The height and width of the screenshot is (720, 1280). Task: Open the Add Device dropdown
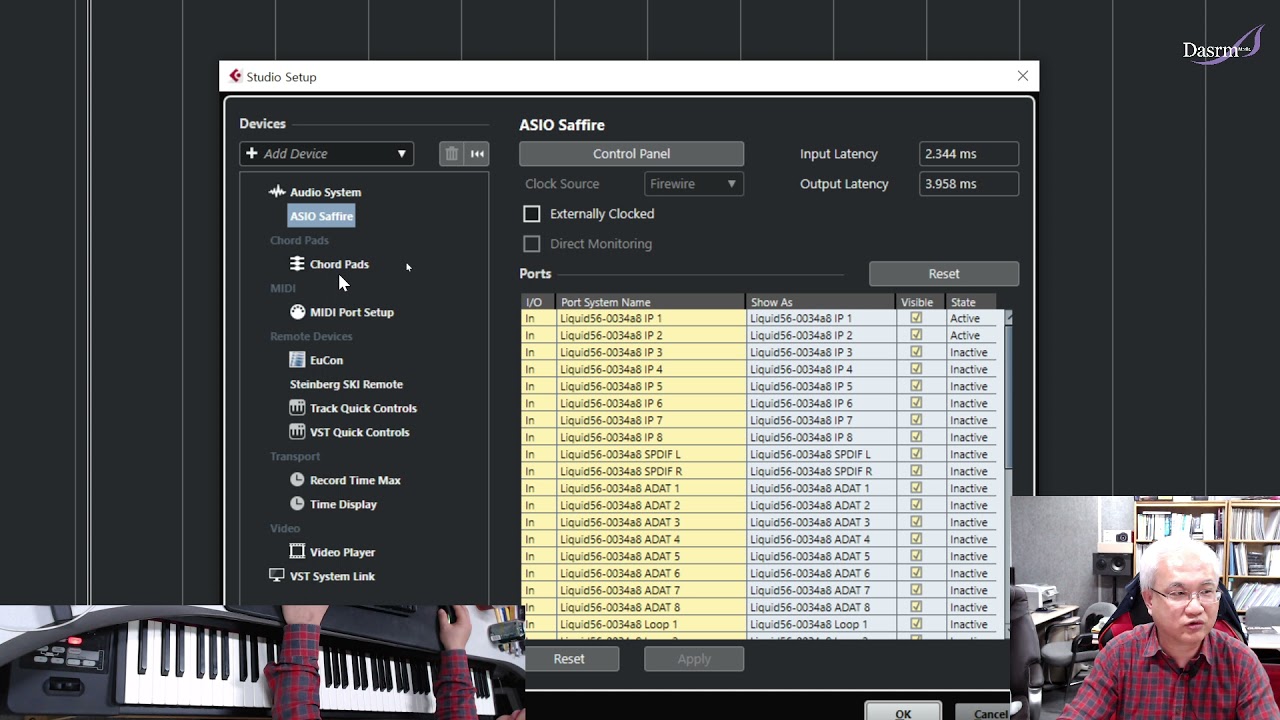click(x=326, y=154)
